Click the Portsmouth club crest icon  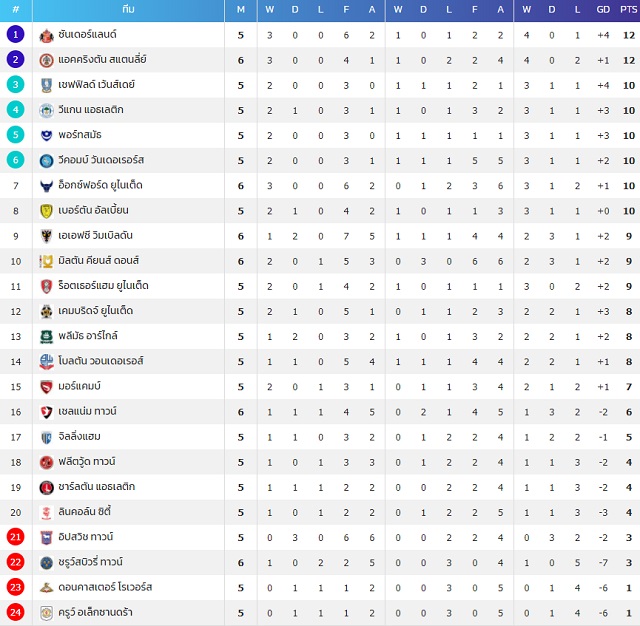pyautogui.click(x=47, y=135)
